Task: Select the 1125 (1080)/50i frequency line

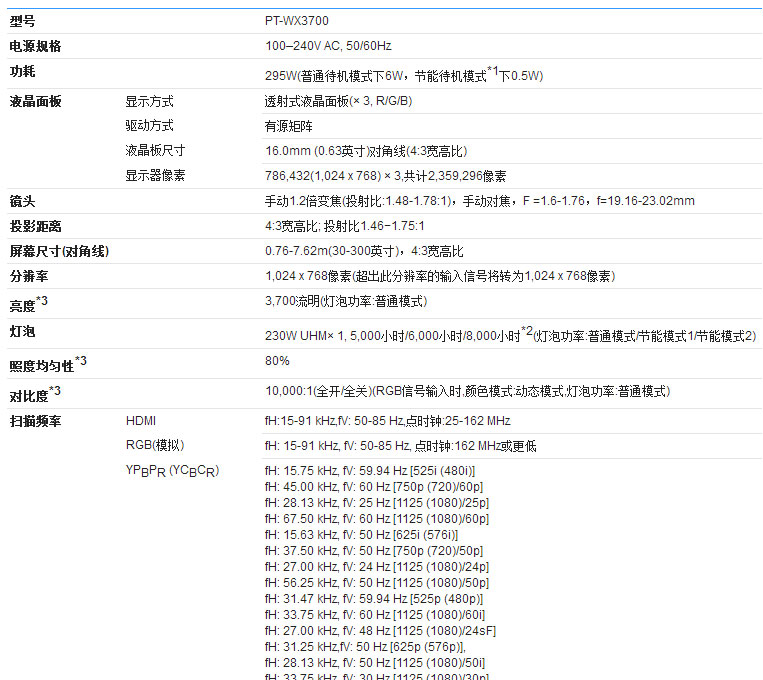Action: [375, 663]
